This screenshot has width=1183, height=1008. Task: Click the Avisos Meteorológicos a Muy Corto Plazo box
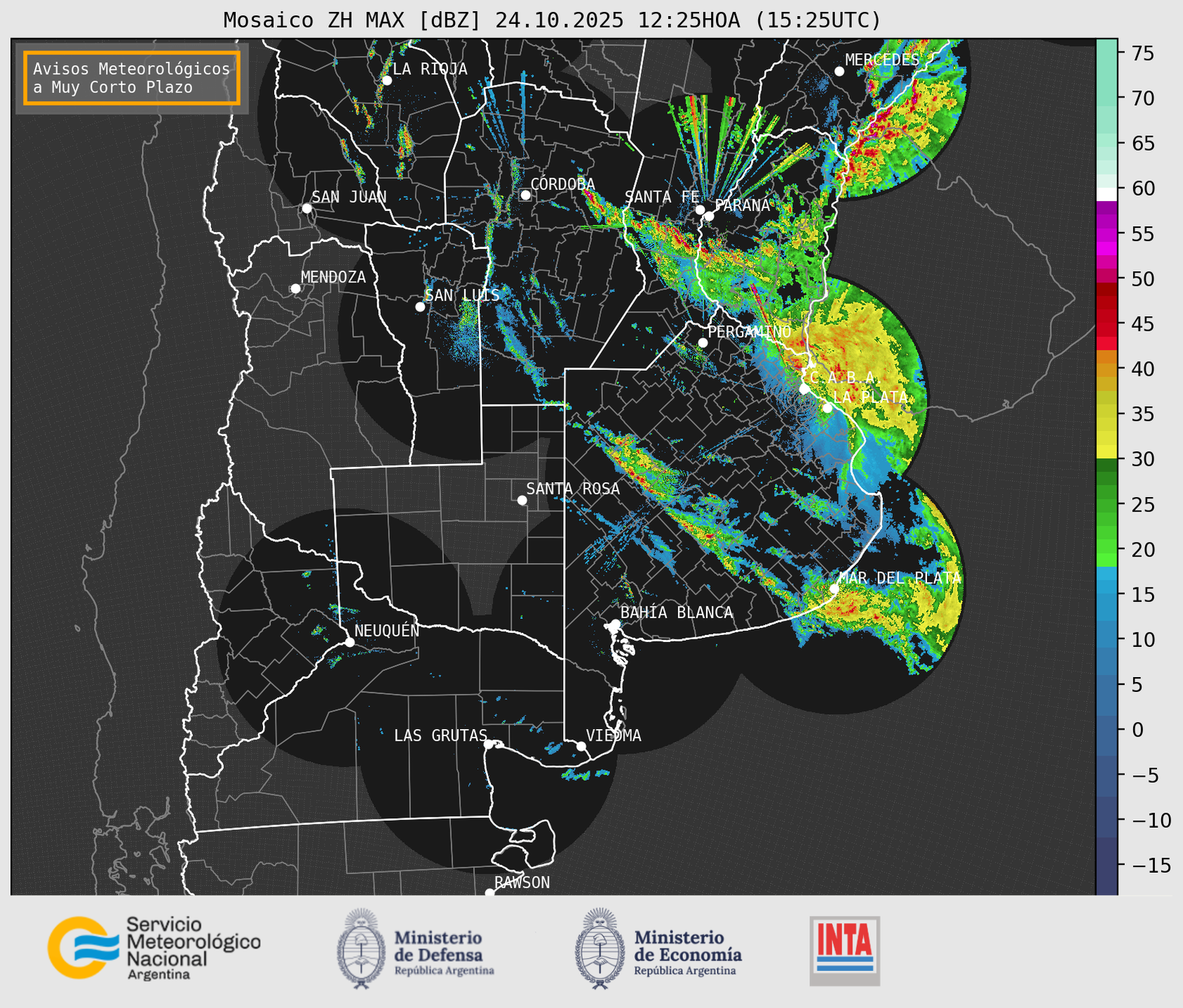[x=132, y=78]
